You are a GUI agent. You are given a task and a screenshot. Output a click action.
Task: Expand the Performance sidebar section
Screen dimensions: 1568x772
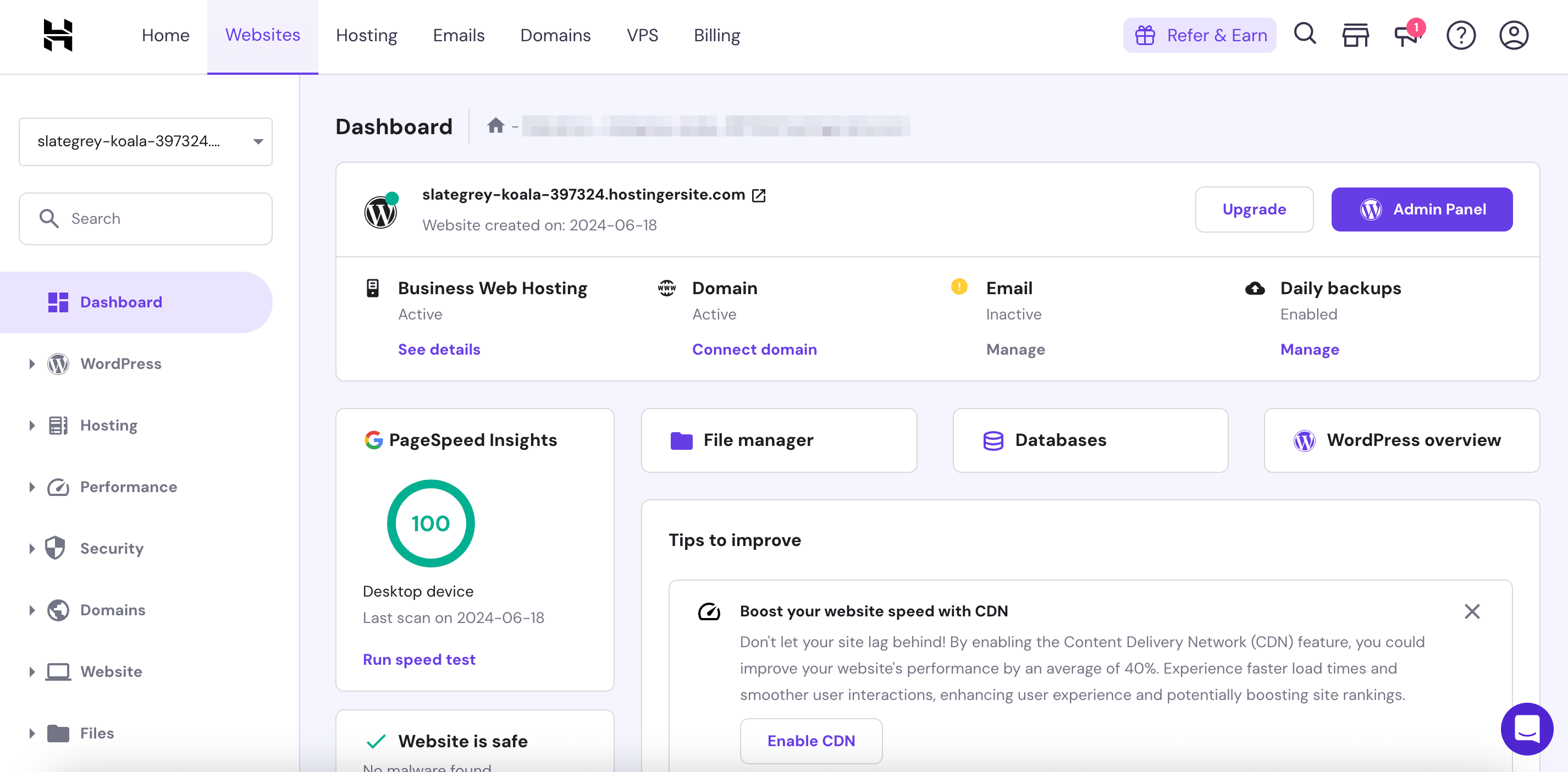[32, 487]
